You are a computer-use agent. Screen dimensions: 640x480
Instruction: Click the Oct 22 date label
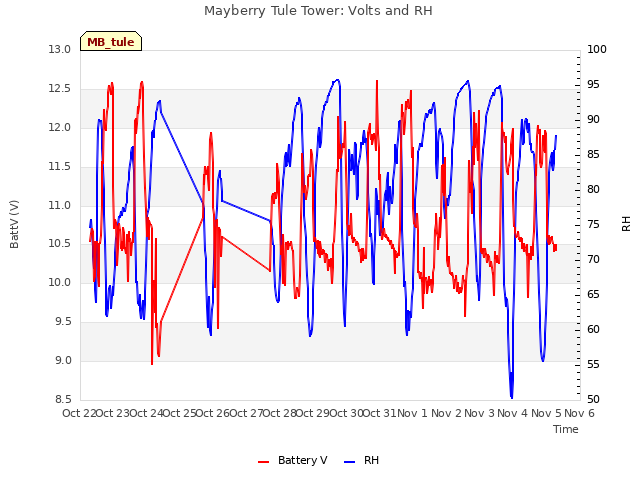(x=79, y=413)
